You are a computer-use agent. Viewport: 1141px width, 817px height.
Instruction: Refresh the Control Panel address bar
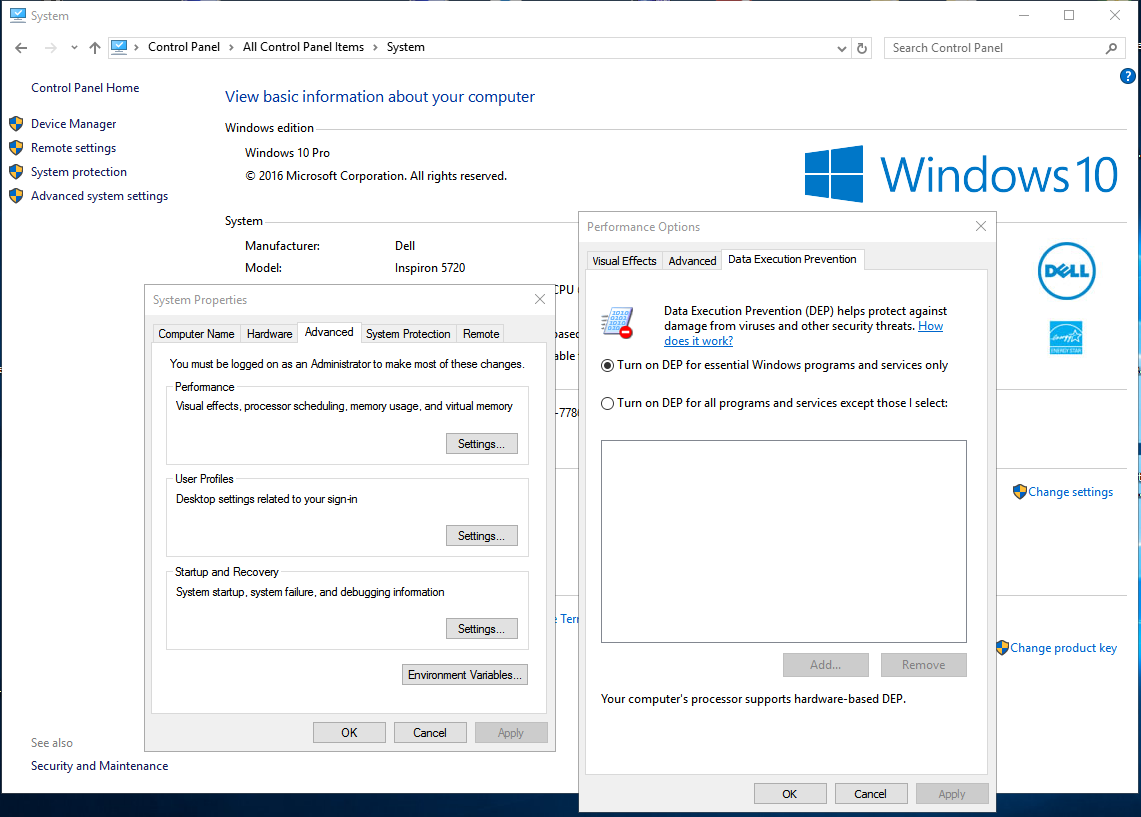[x=862, y=47]
